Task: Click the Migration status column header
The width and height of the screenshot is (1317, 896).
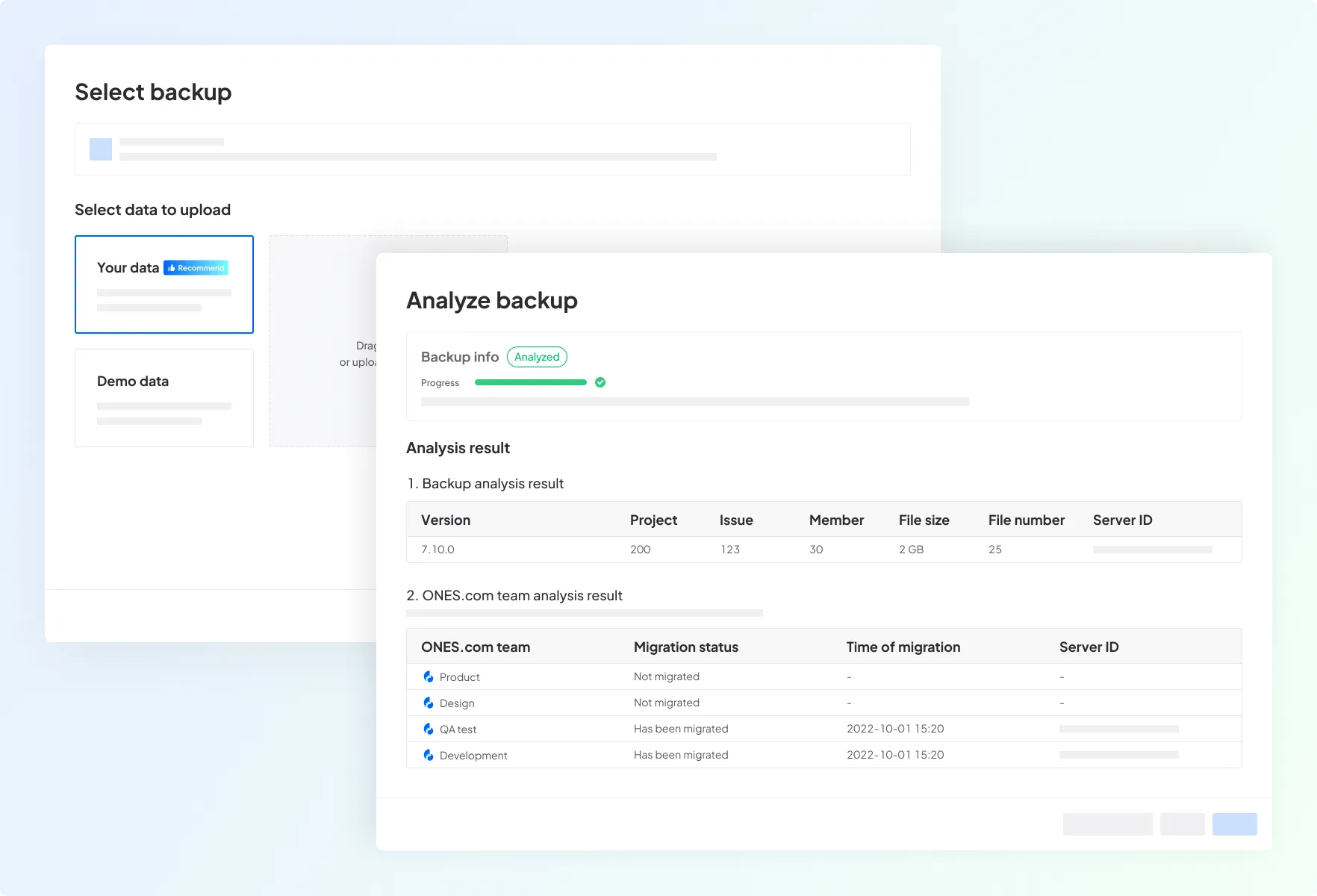Action: 685,647
